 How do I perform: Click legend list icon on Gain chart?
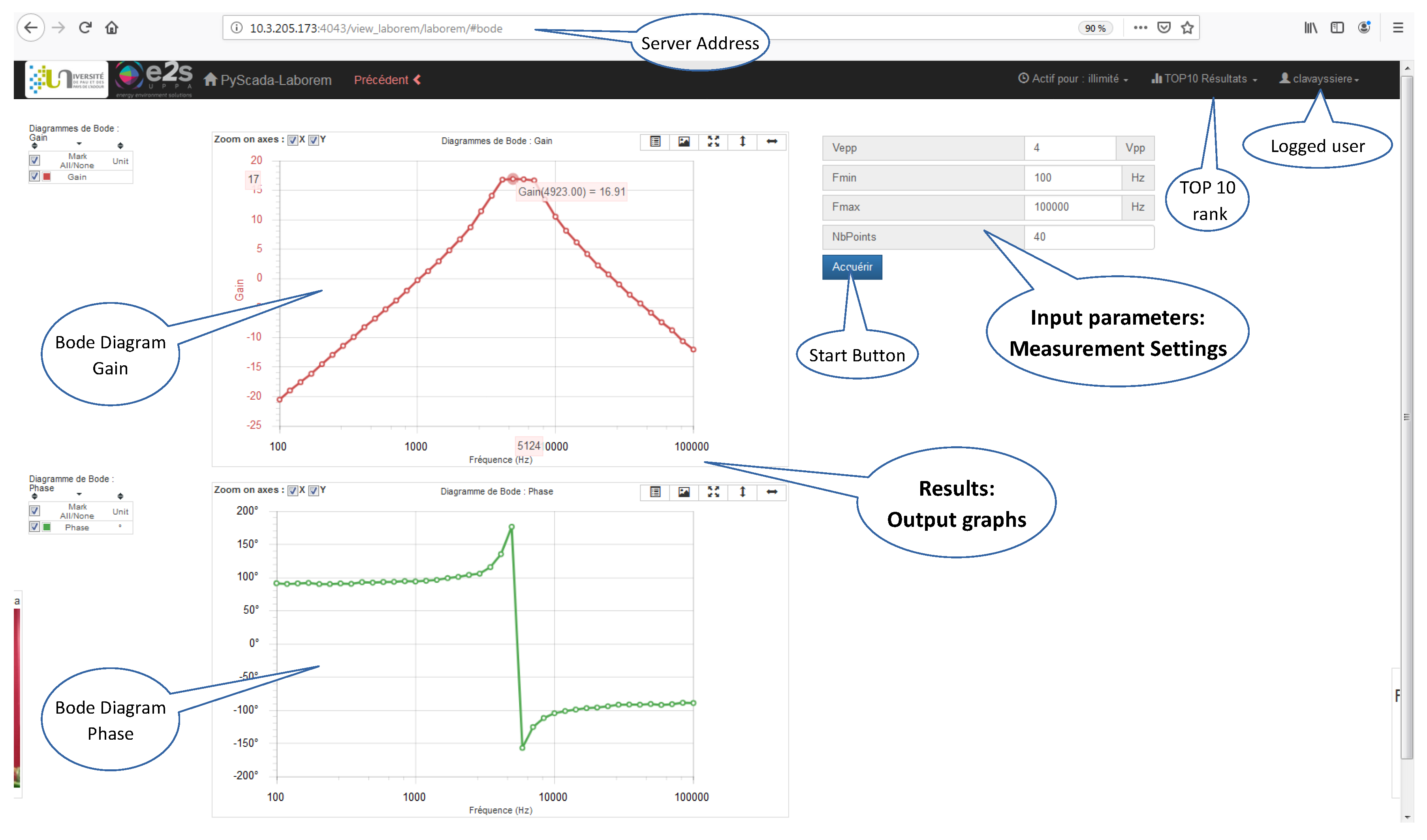point(655,141)
